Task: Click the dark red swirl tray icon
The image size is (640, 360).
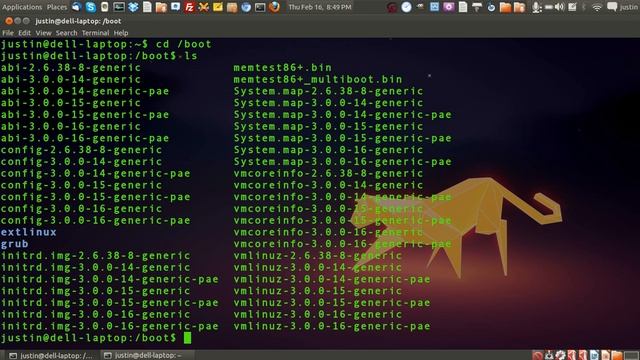Action: tap(392, 7)
